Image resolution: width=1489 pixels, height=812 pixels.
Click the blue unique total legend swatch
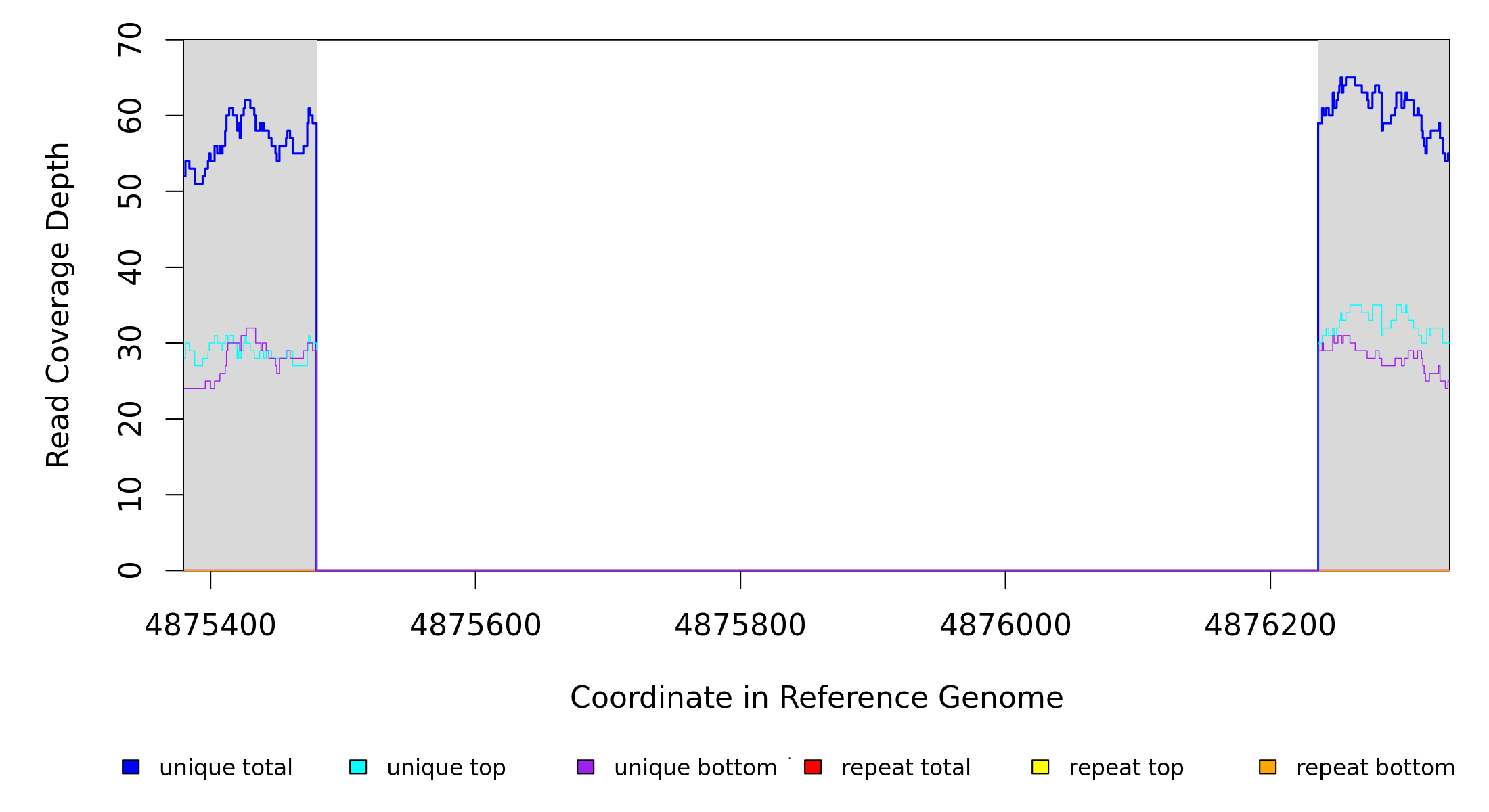pos(131,767)
